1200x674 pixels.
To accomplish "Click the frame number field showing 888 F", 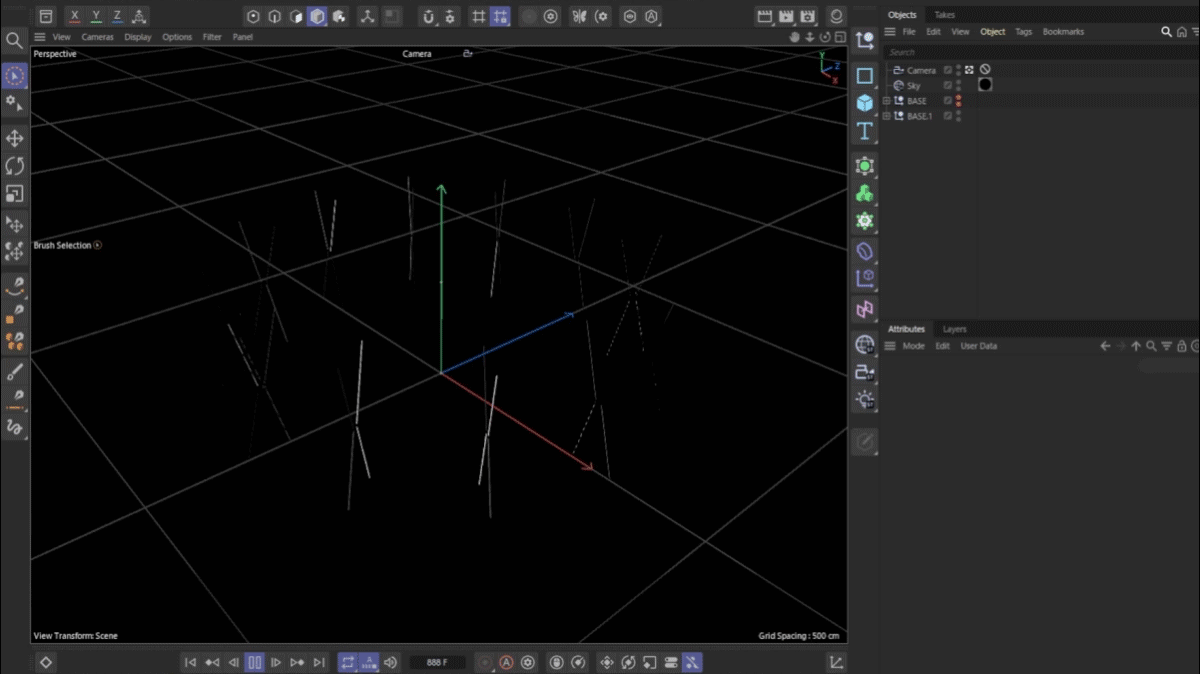I will coord(439,661).
